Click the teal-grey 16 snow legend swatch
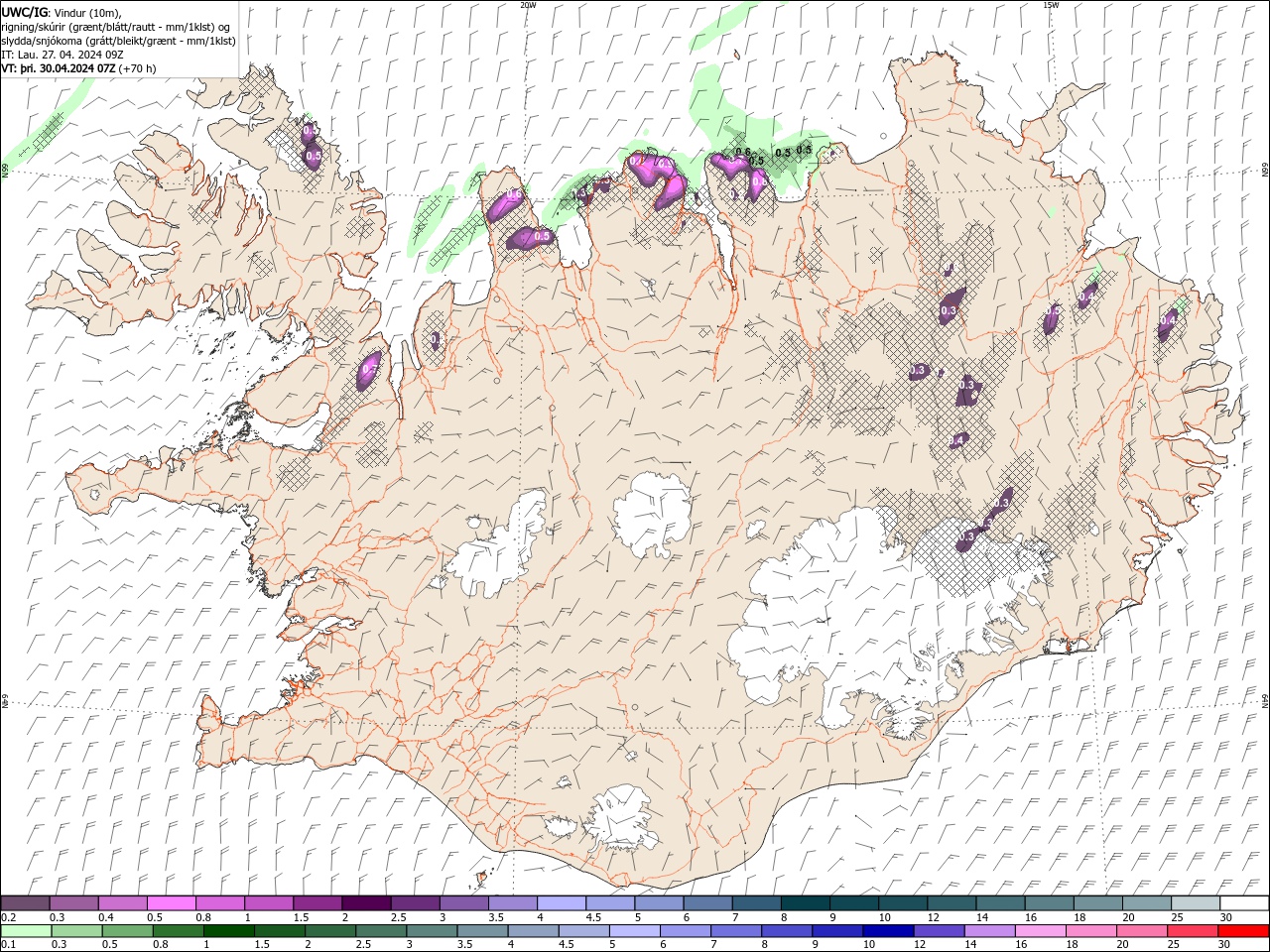This screenshot has height=952, width=1270. tap(1049, 902)
